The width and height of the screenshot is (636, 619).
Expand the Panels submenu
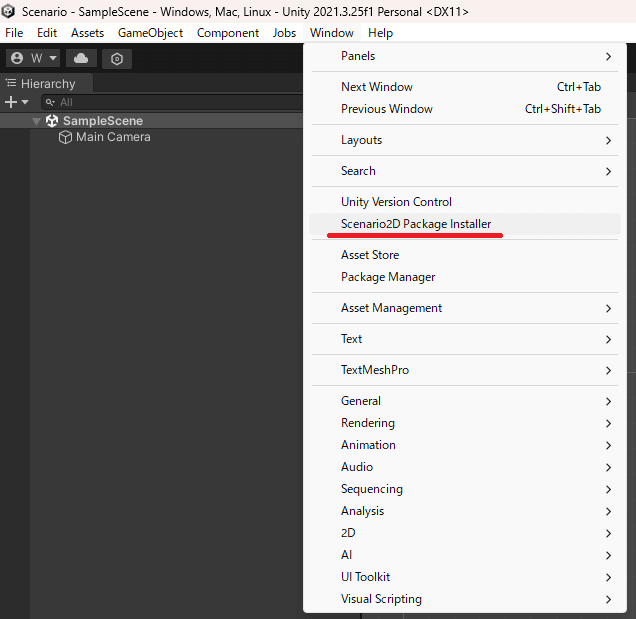pos(465,56)
